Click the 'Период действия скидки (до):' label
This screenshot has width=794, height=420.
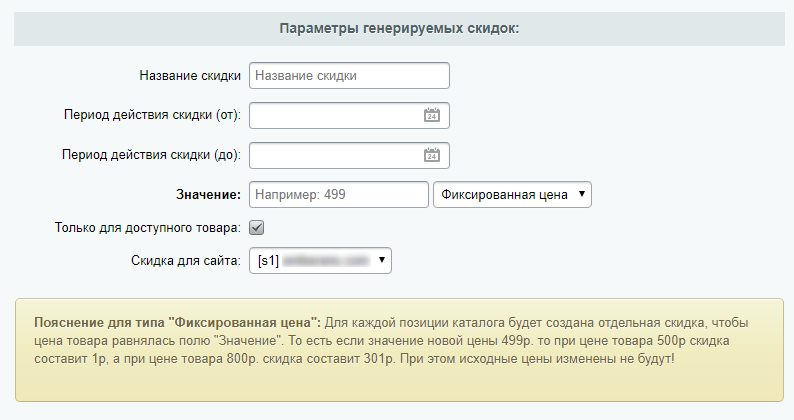coord(151,155)
